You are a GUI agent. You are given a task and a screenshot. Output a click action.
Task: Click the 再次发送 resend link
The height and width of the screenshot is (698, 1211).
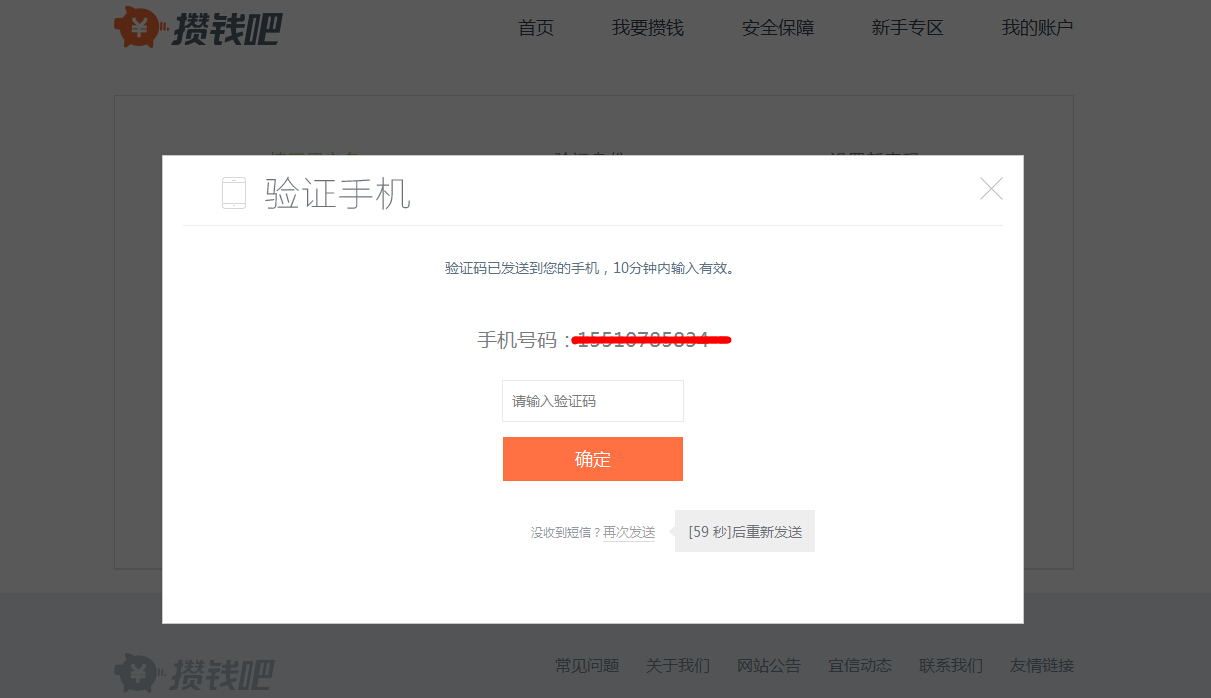[x=629, y=533]
